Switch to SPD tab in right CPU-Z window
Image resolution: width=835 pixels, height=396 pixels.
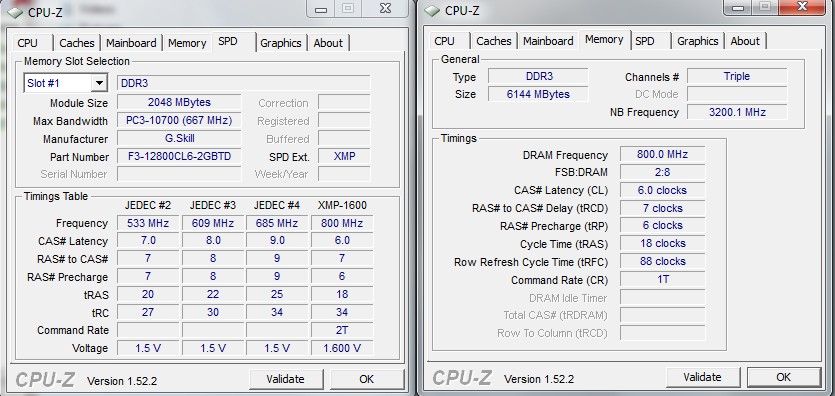[x=650, y=41]
